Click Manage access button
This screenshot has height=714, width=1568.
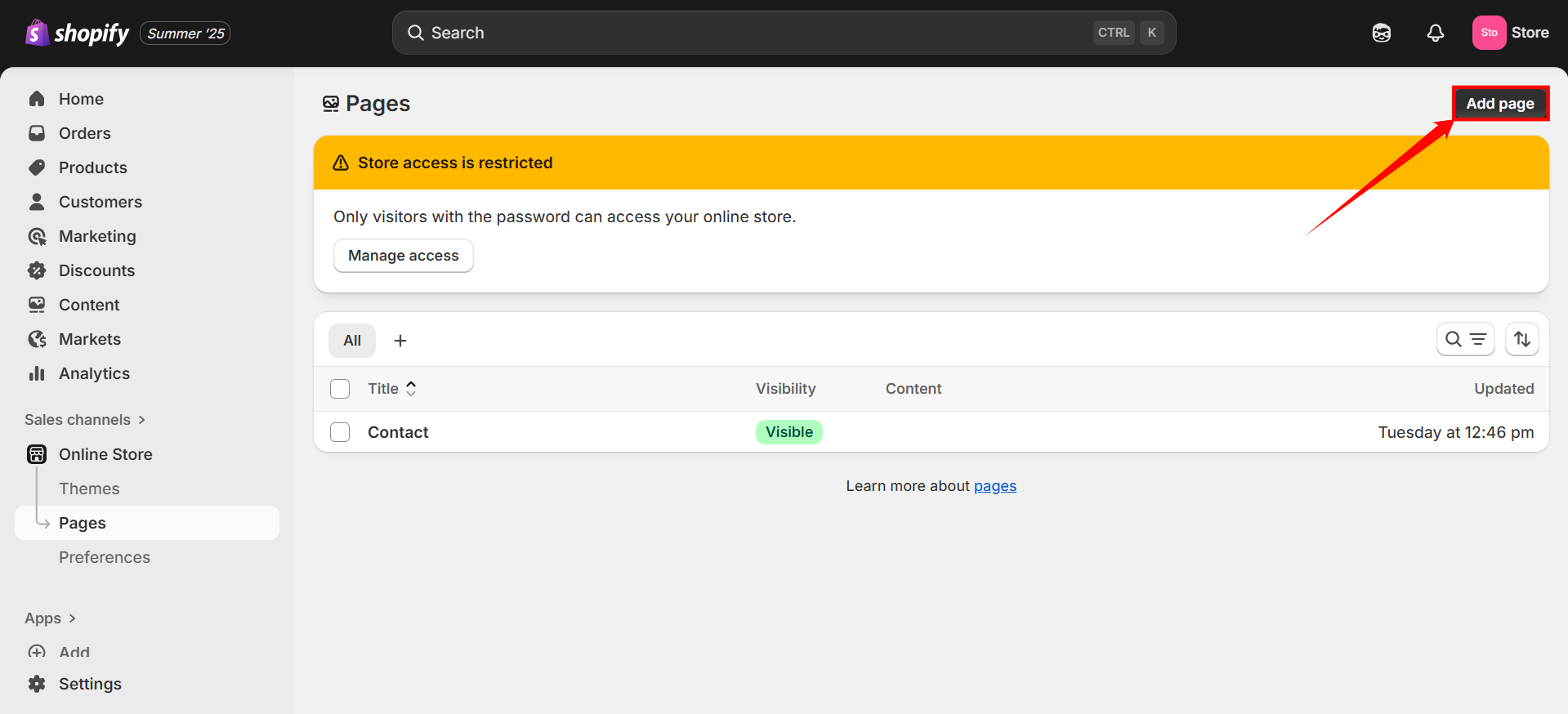click(404, 256)
